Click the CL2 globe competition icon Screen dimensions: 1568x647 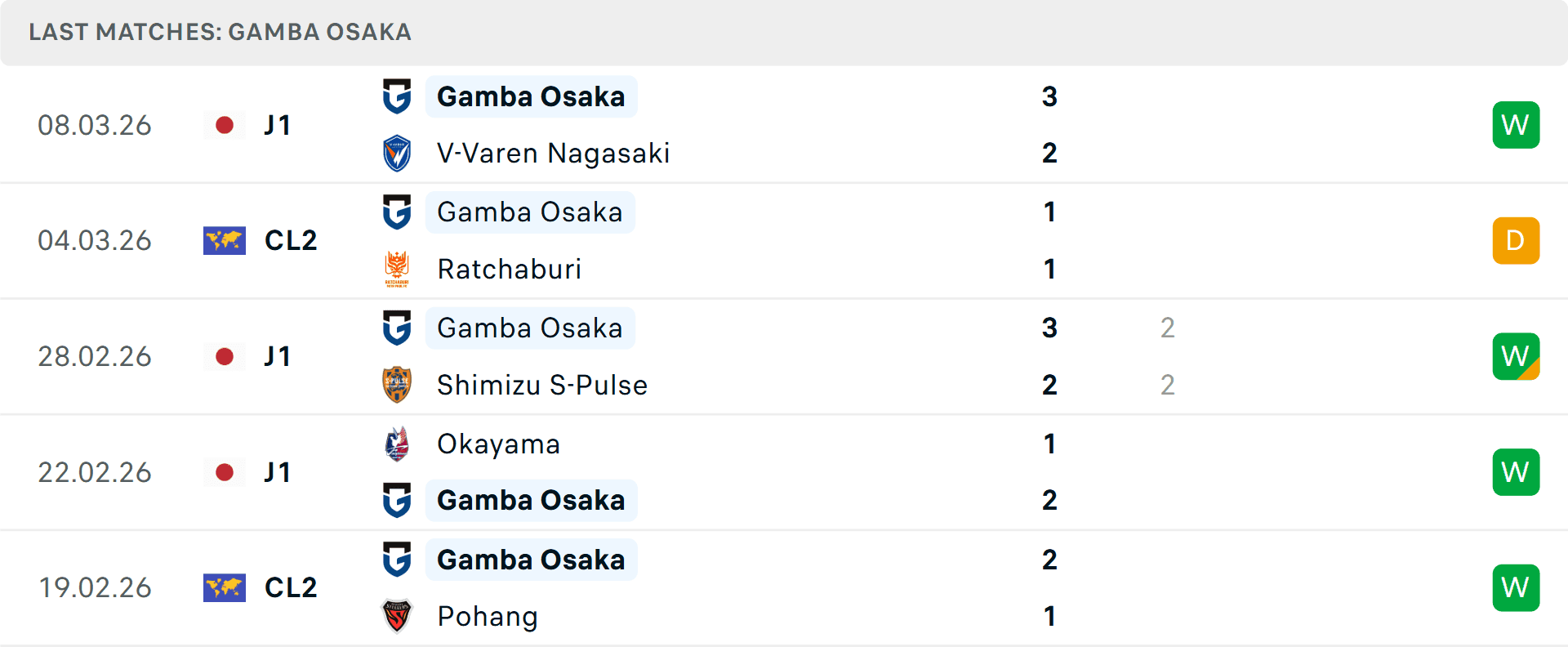pyautogui.click(x=224, y=240)
